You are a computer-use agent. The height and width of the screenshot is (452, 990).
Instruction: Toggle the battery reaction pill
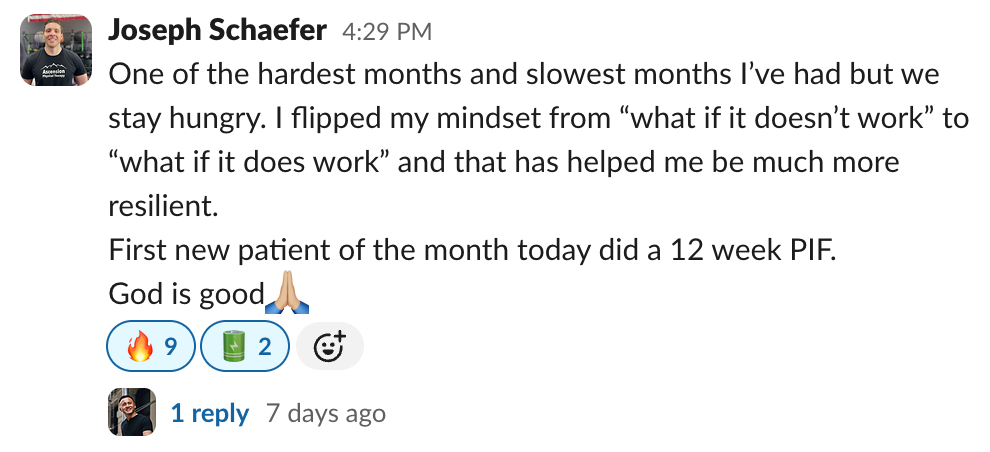point(245,347)
